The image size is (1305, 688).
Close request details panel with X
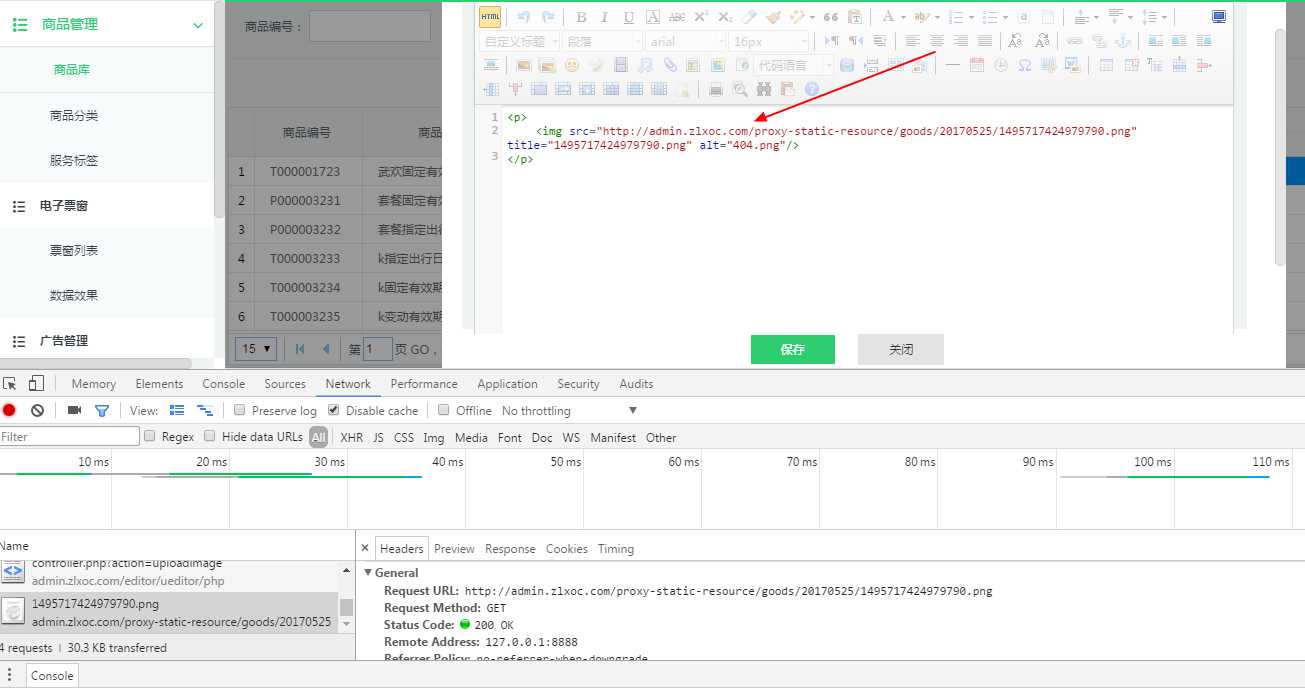click(365, 549)
